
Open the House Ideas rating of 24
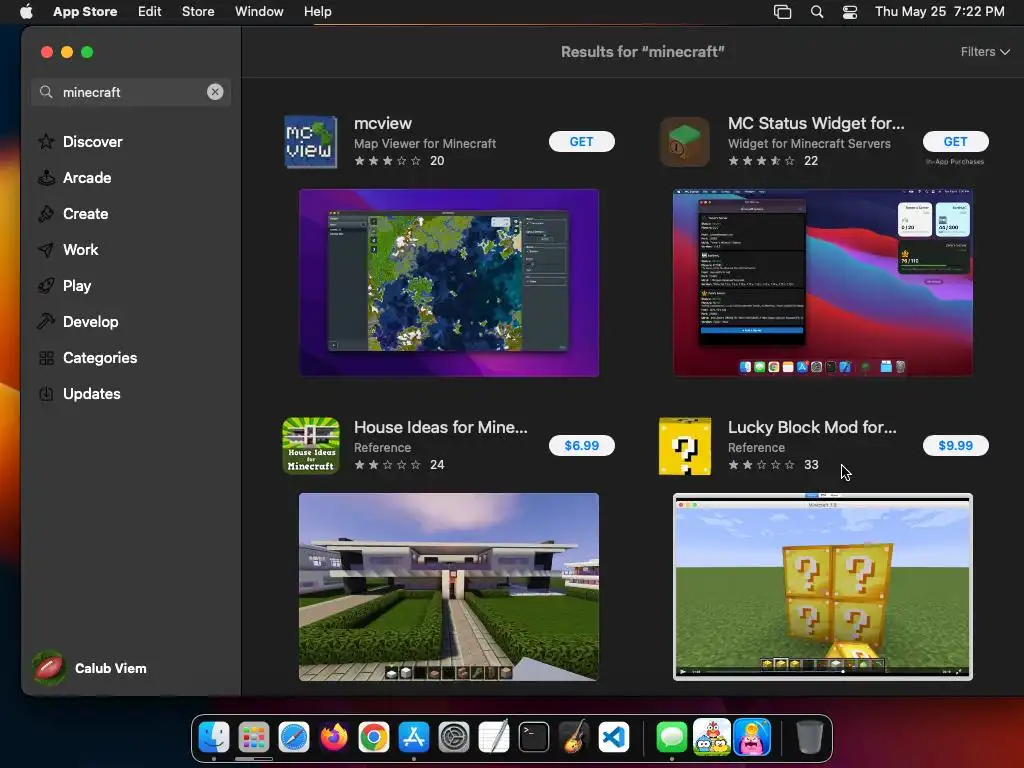tap(399, 464)
